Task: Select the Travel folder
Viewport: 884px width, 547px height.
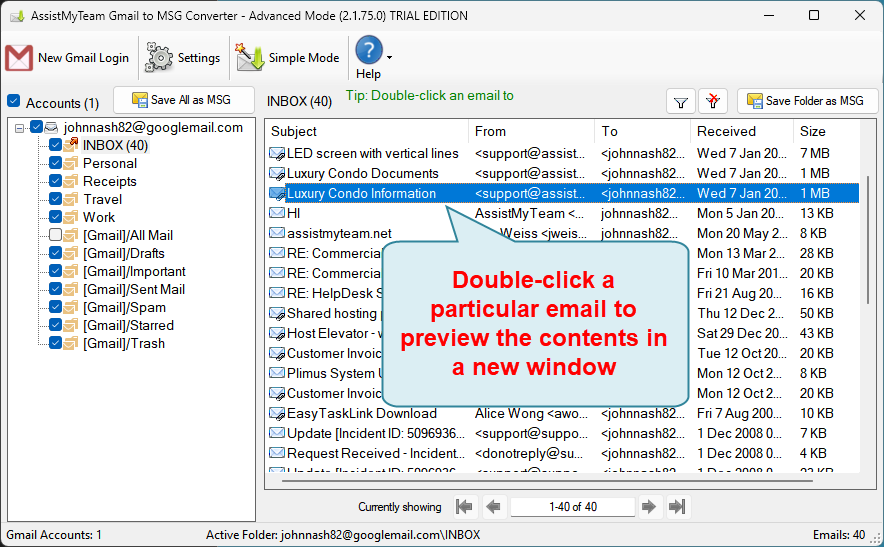Action: point(103,199)
